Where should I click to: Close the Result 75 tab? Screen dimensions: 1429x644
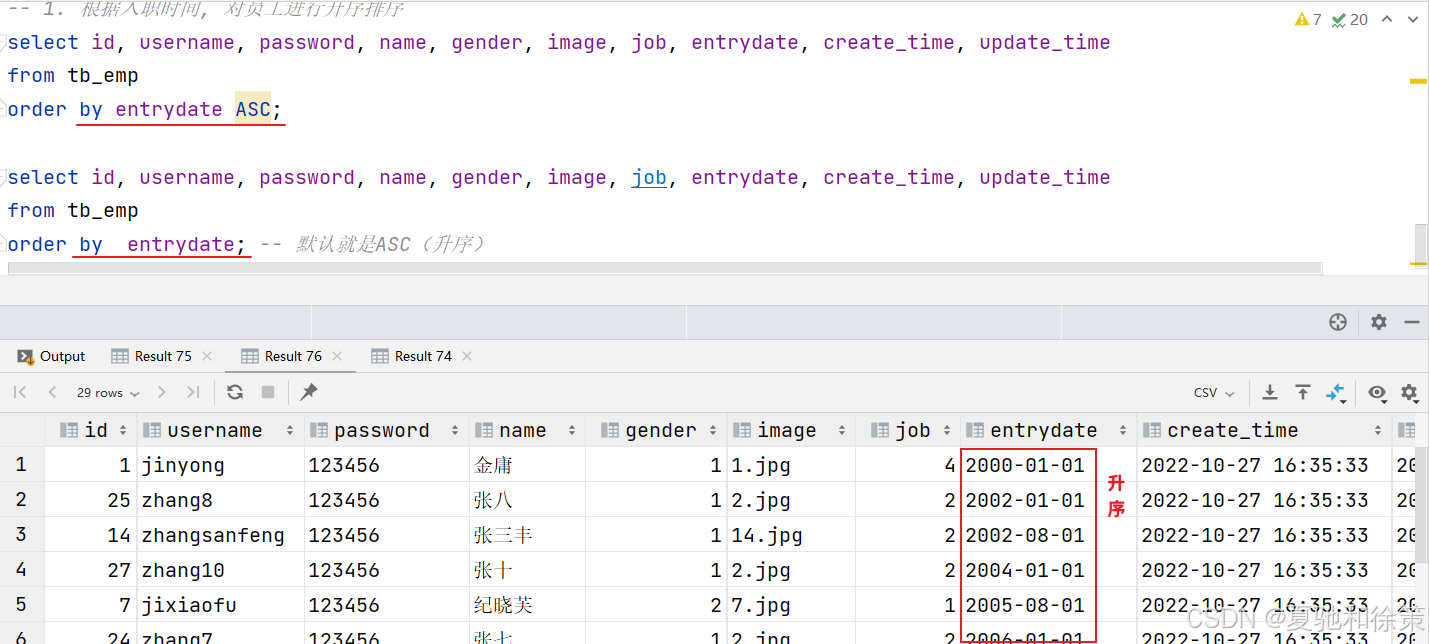(x=207, y=356)
